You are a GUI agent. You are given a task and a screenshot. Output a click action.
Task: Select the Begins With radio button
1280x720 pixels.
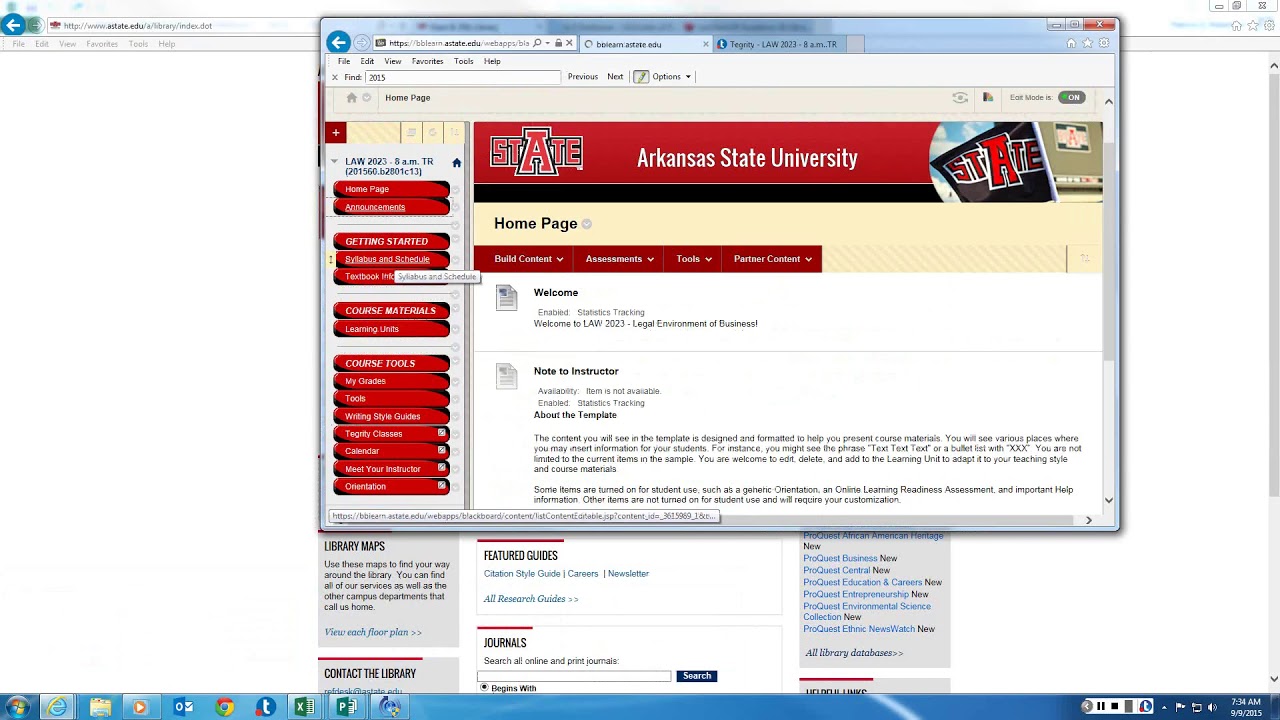click(485, 688)
